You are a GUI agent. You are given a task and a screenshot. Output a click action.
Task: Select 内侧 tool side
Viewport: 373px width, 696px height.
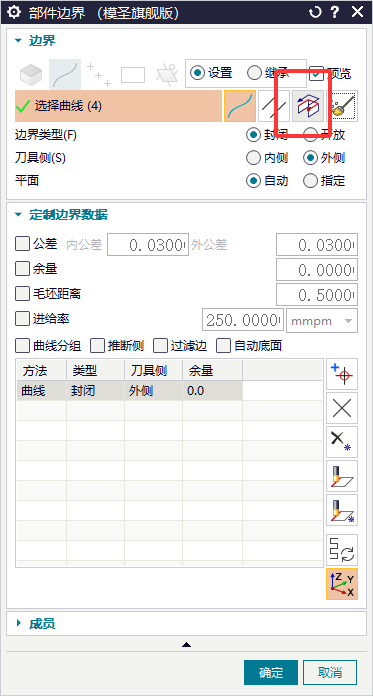click(254, 158)
